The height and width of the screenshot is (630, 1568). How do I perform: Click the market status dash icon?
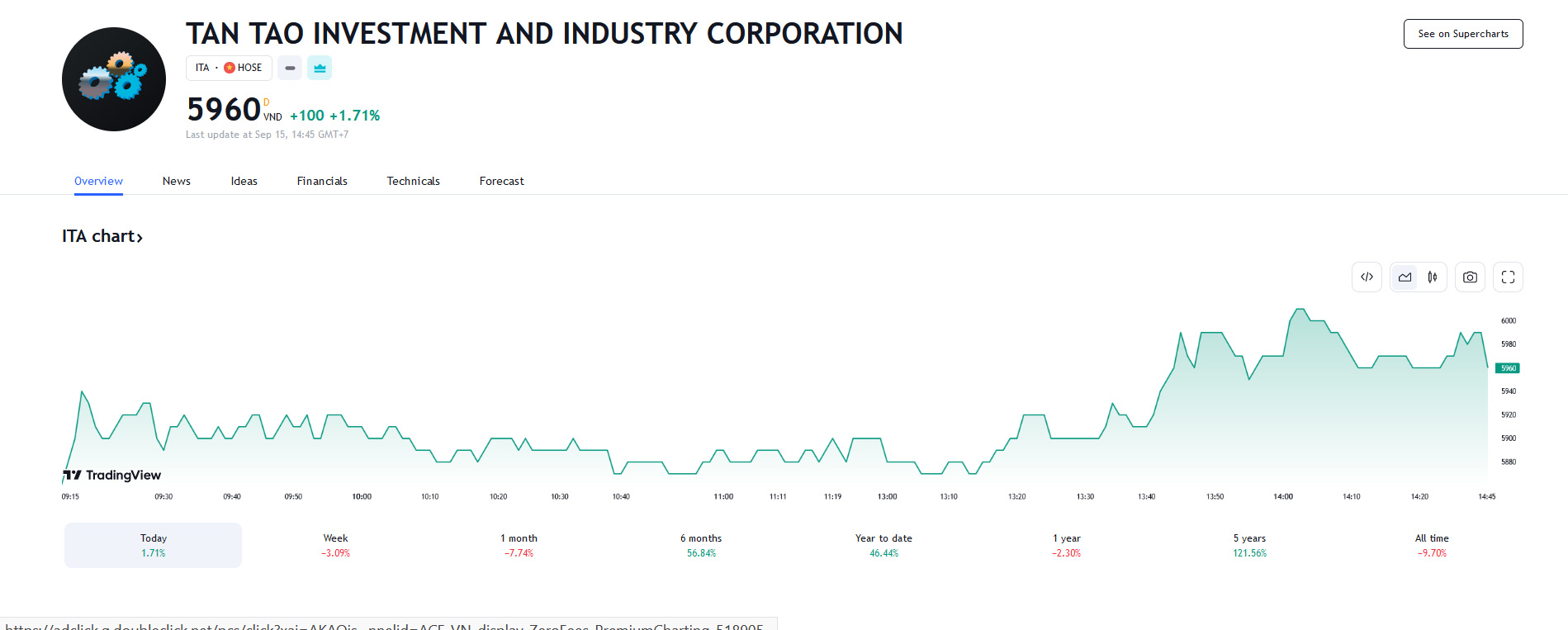pos(290,68)
